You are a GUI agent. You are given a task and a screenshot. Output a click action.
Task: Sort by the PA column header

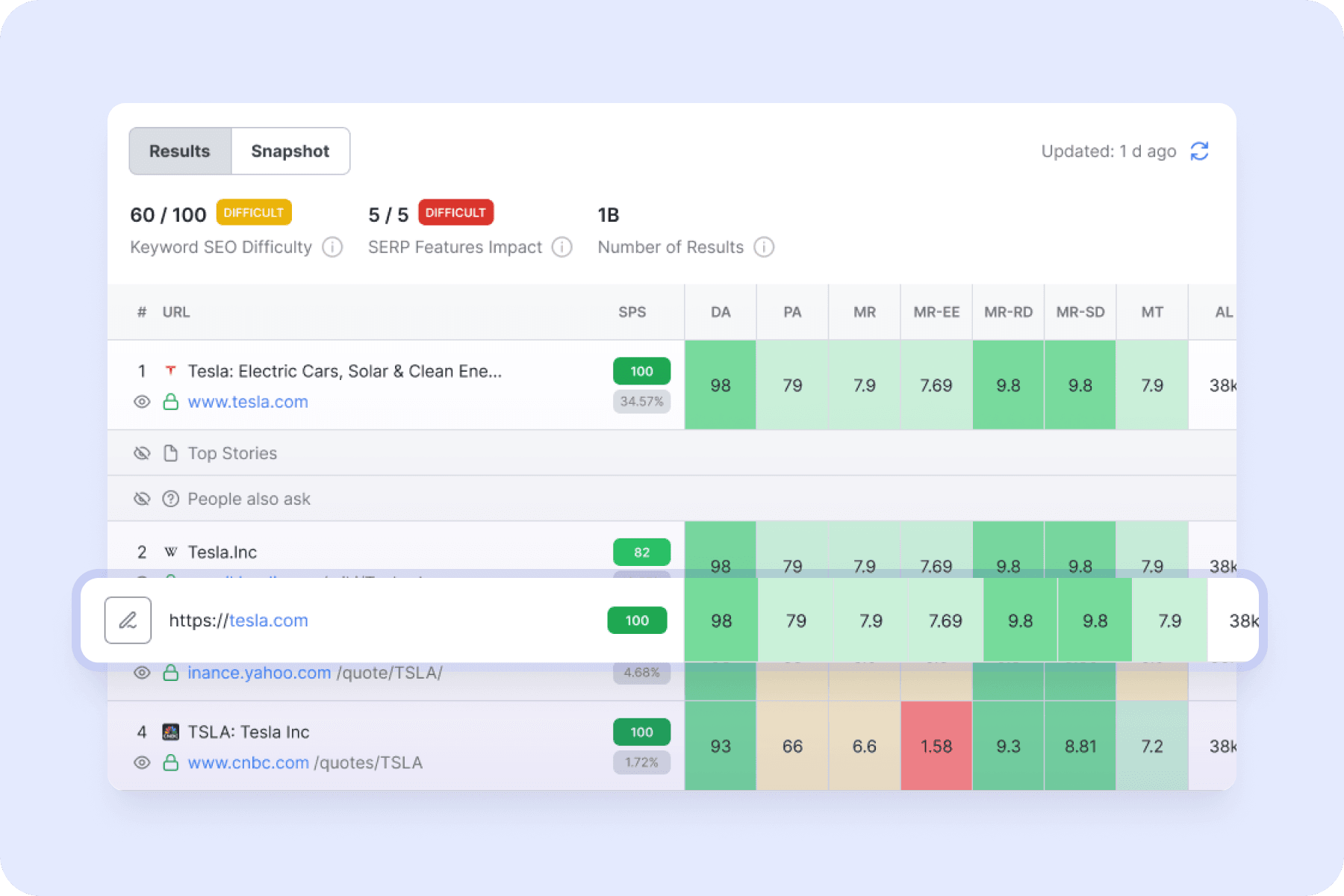click(792, 312)
